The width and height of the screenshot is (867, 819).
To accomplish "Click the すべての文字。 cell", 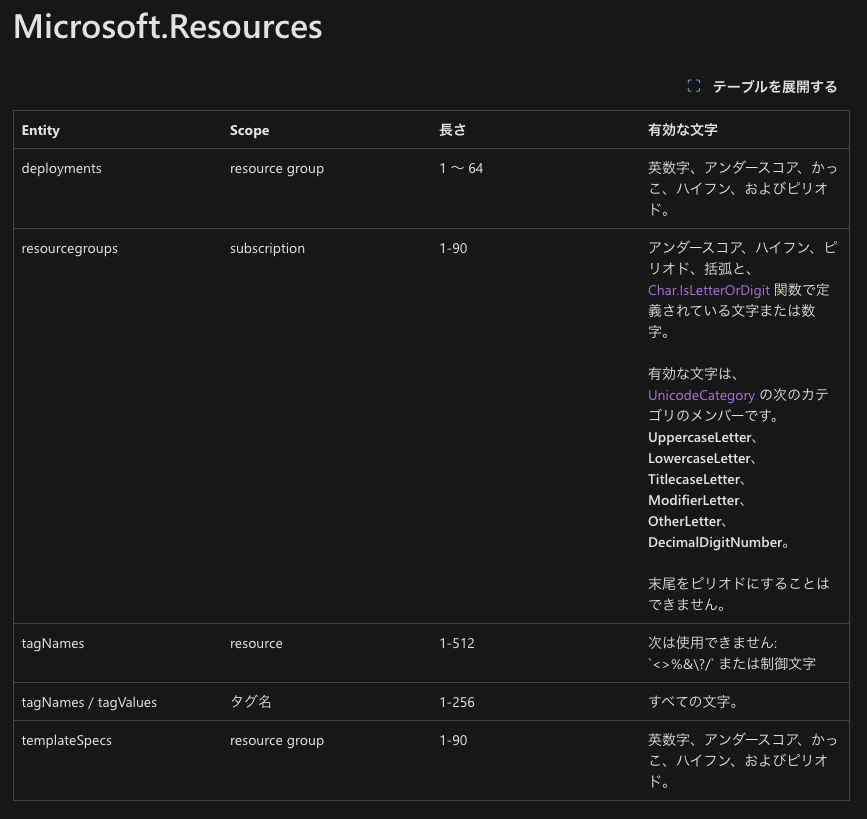I will point(693,702).
